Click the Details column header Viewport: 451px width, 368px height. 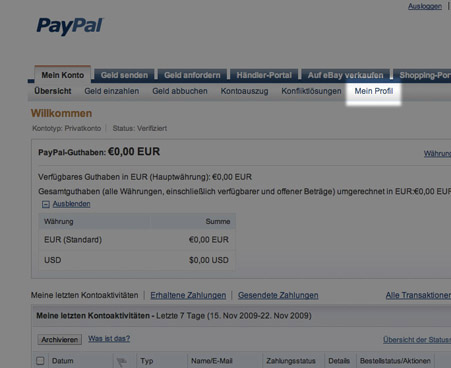pos(339,361)
